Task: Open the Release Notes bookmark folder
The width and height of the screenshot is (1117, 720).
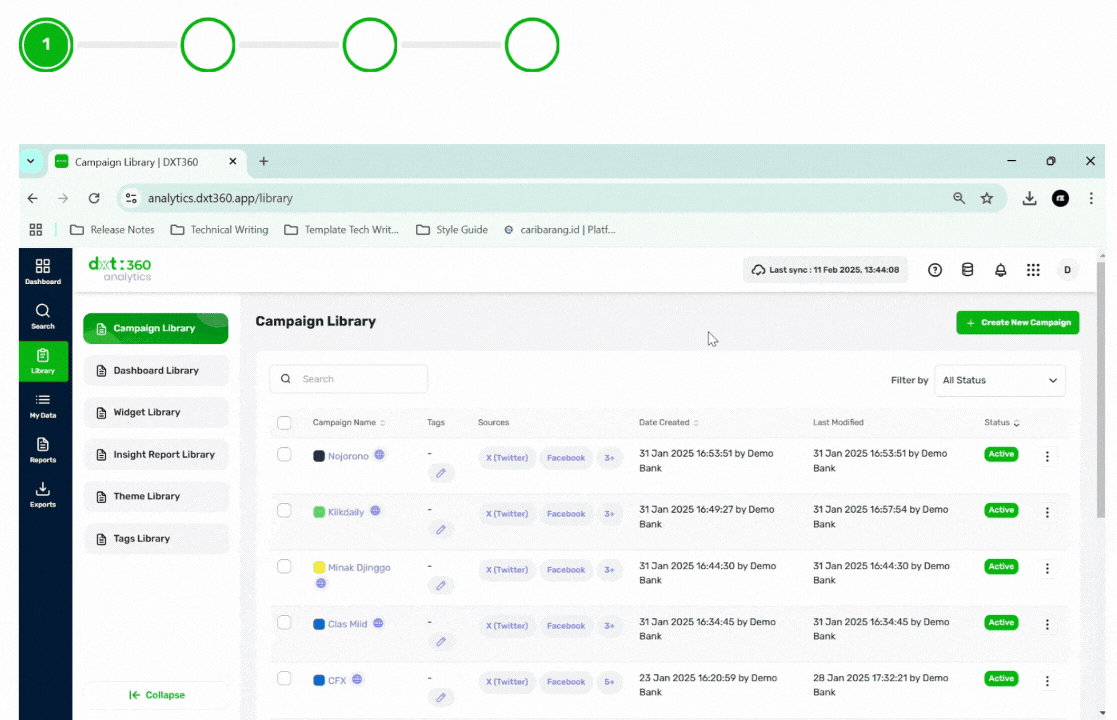Action: (113, 229)
